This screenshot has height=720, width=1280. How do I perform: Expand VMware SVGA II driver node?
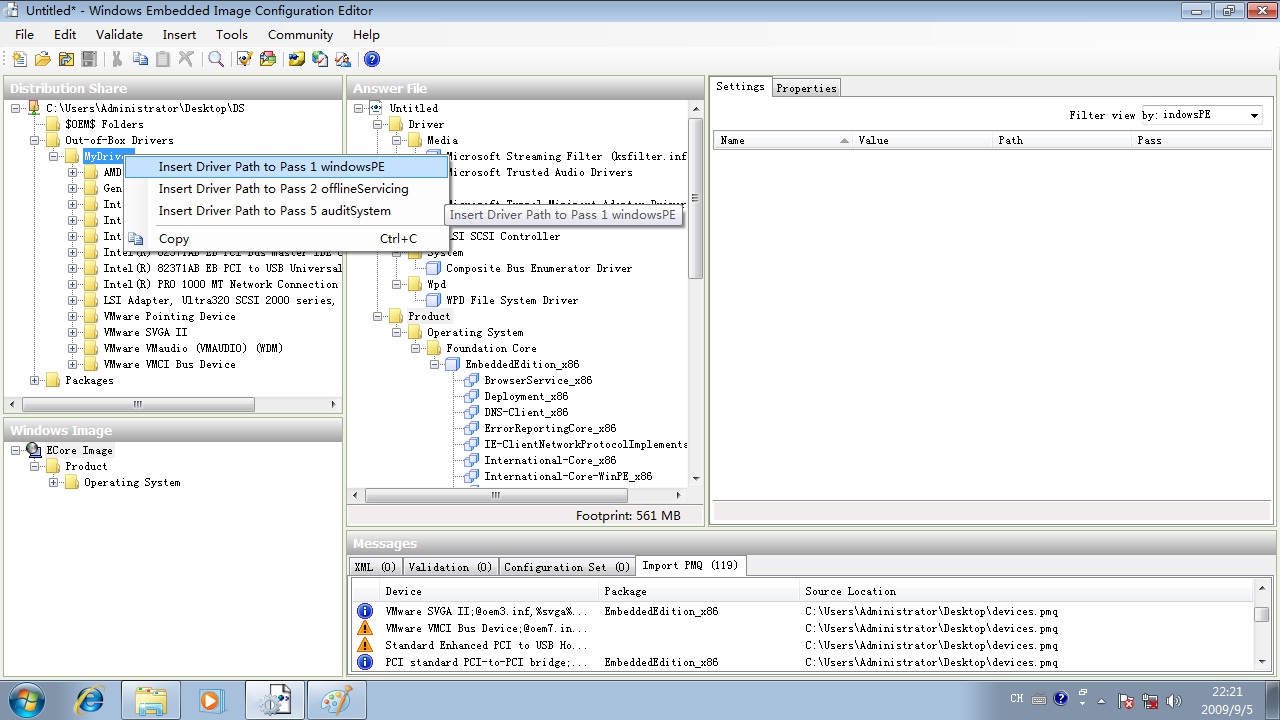click(73, 332)
